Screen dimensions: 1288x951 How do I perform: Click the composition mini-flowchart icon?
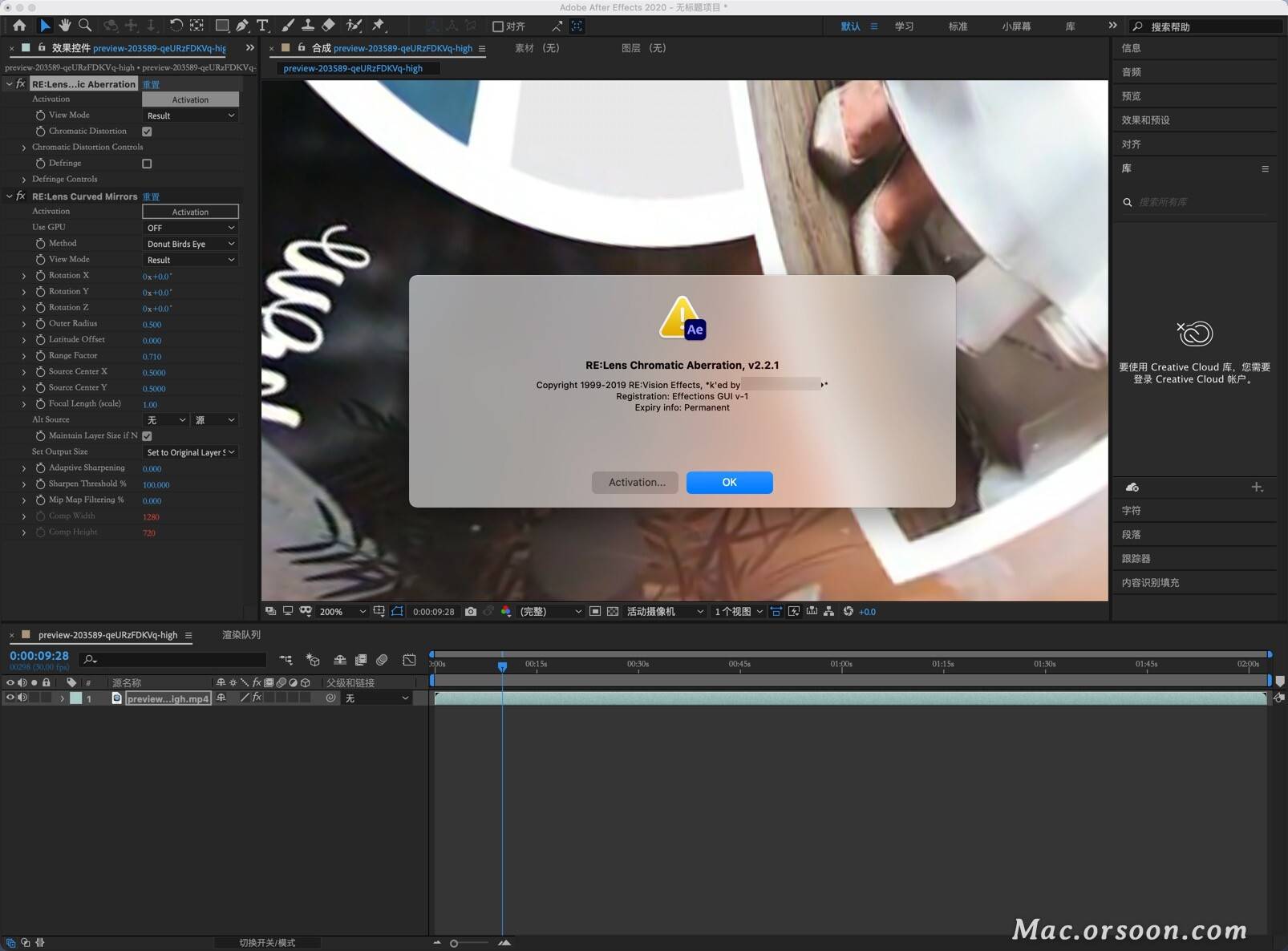point(286,660)
